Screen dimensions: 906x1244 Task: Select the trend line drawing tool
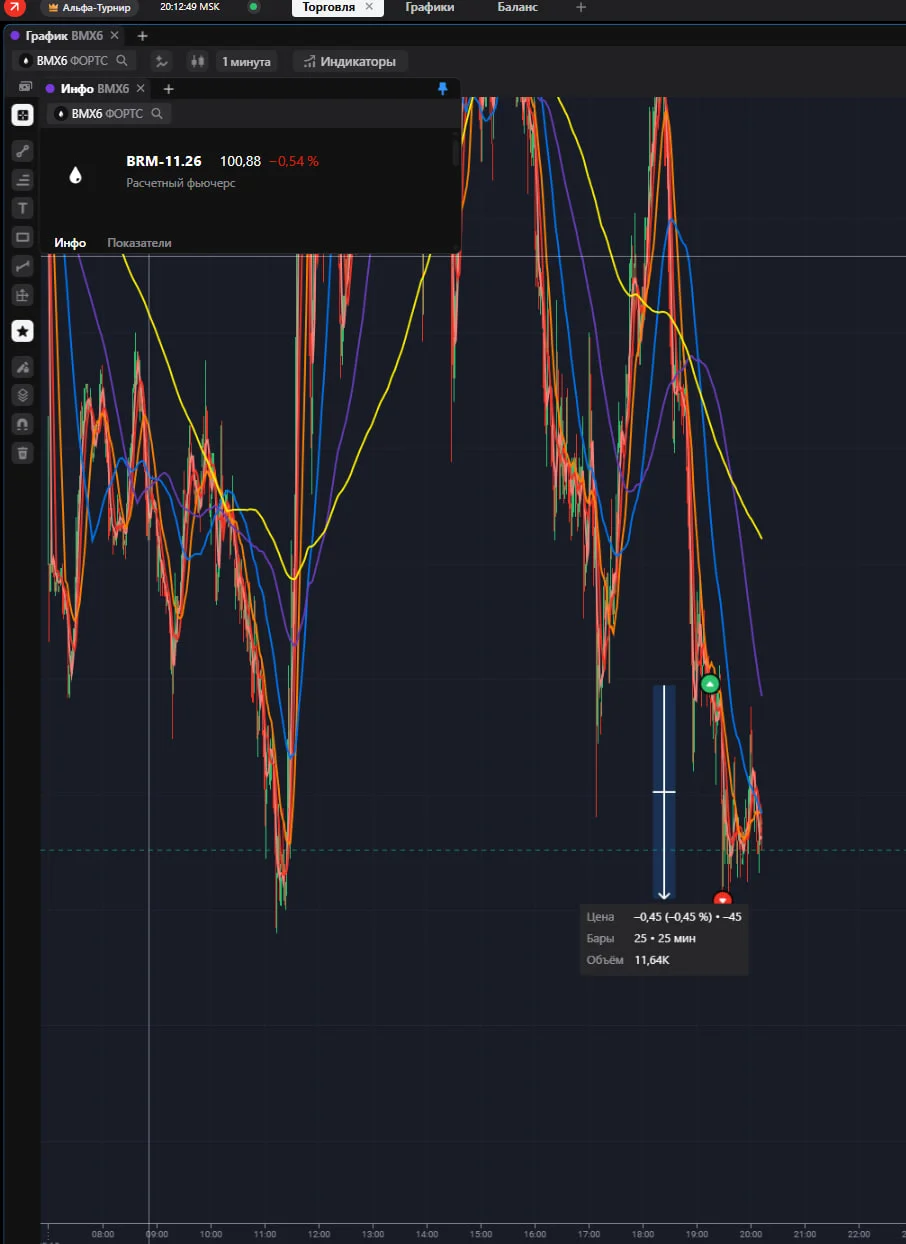[22, 151]
